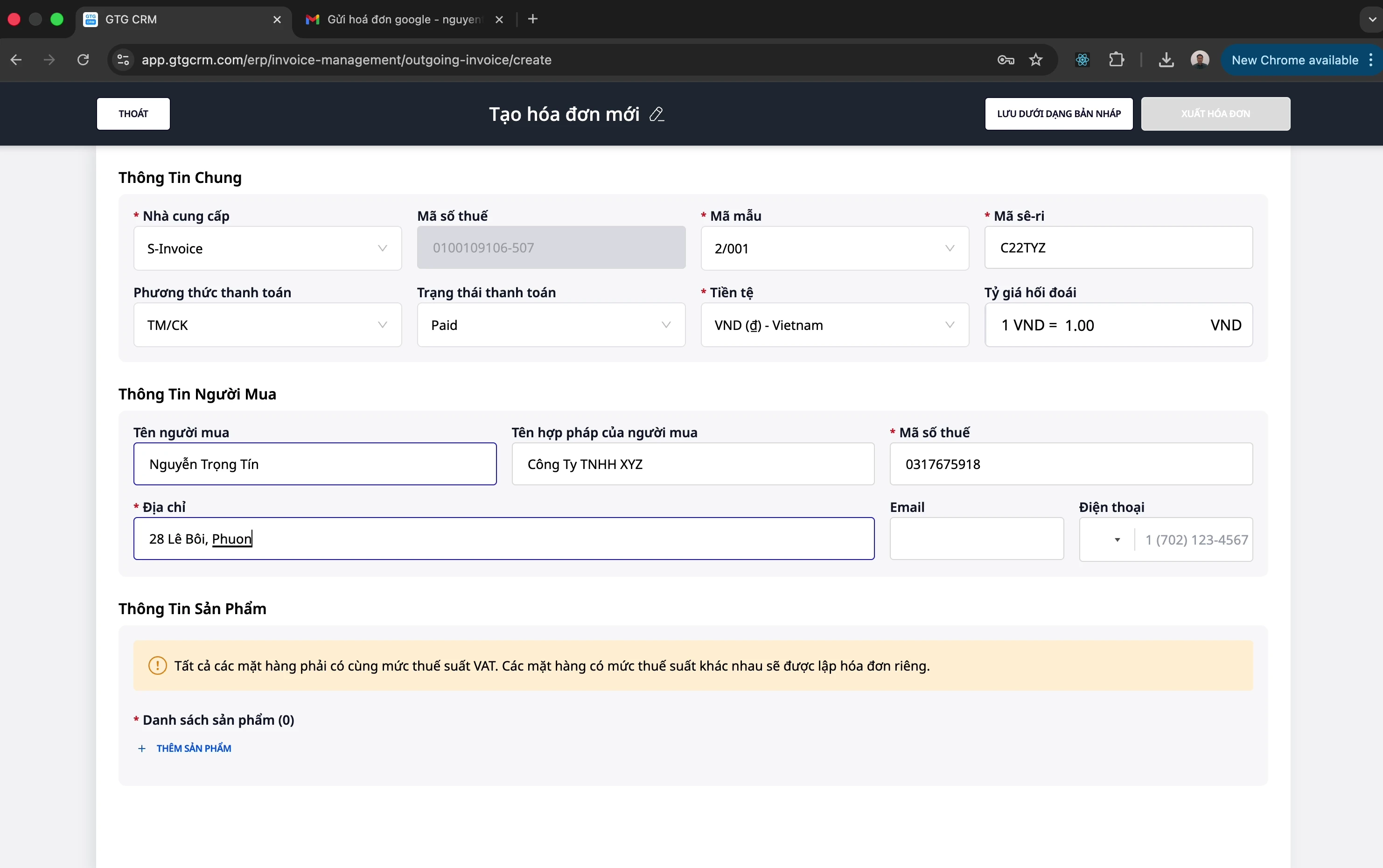
Task: Open the Extensions puzzle icon
Action: (1116, 60)
